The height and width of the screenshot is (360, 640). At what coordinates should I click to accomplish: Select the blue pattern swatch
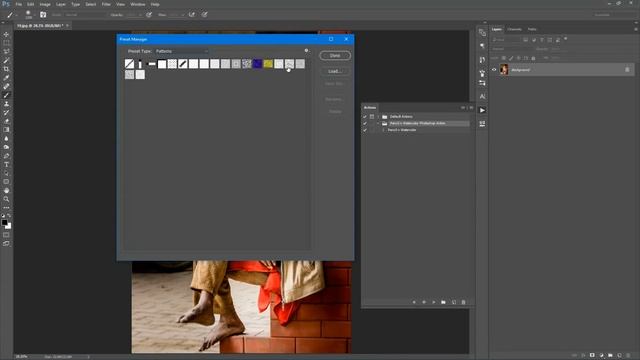[x=258, y=64]
